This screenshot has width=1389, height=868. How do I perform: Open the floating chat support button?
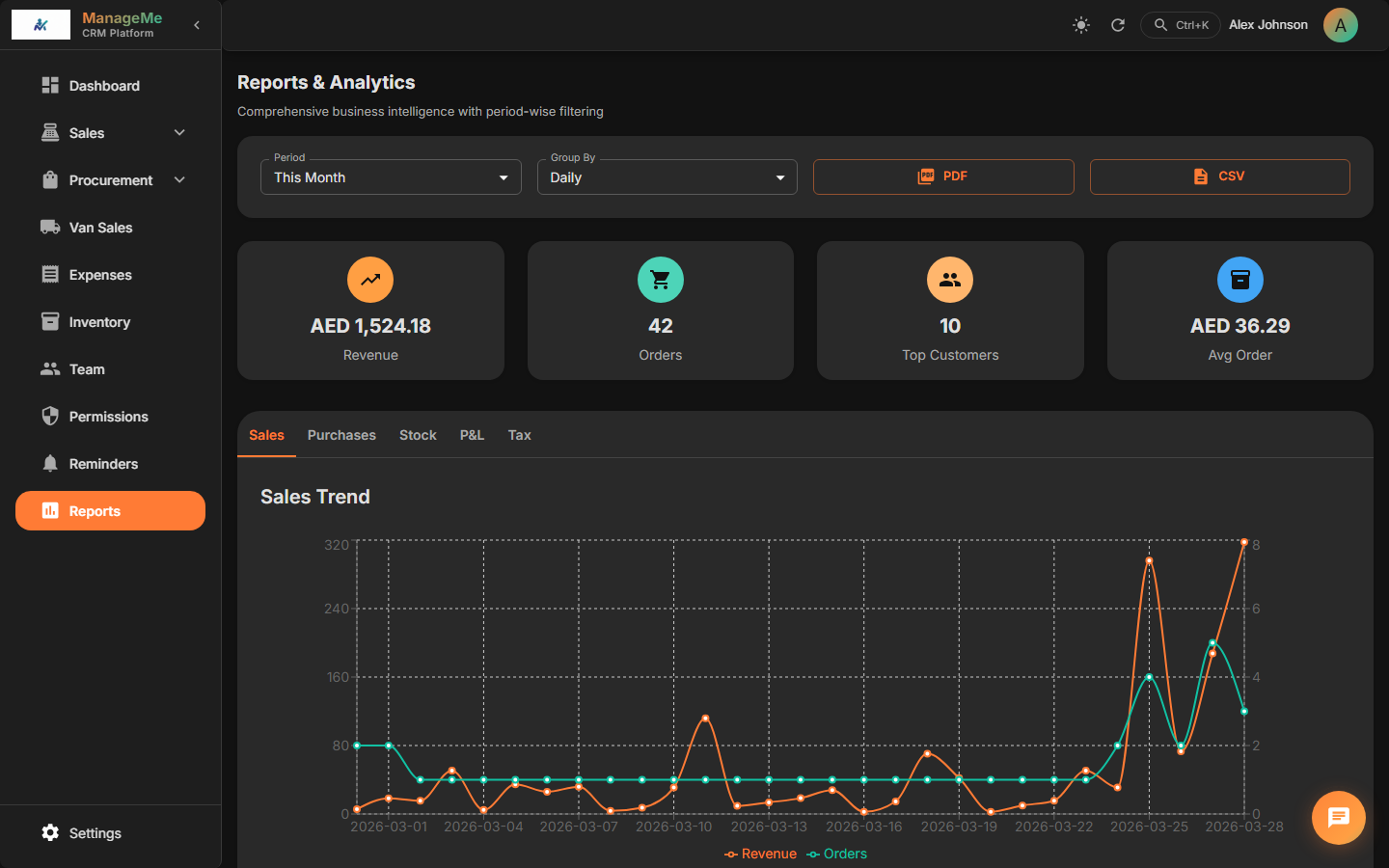[x=1338, y=818]
